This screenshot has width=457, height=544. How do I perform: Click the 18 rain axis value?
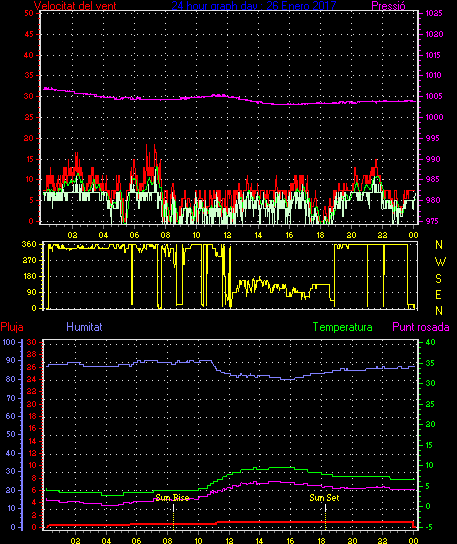[x=32, y=416]
